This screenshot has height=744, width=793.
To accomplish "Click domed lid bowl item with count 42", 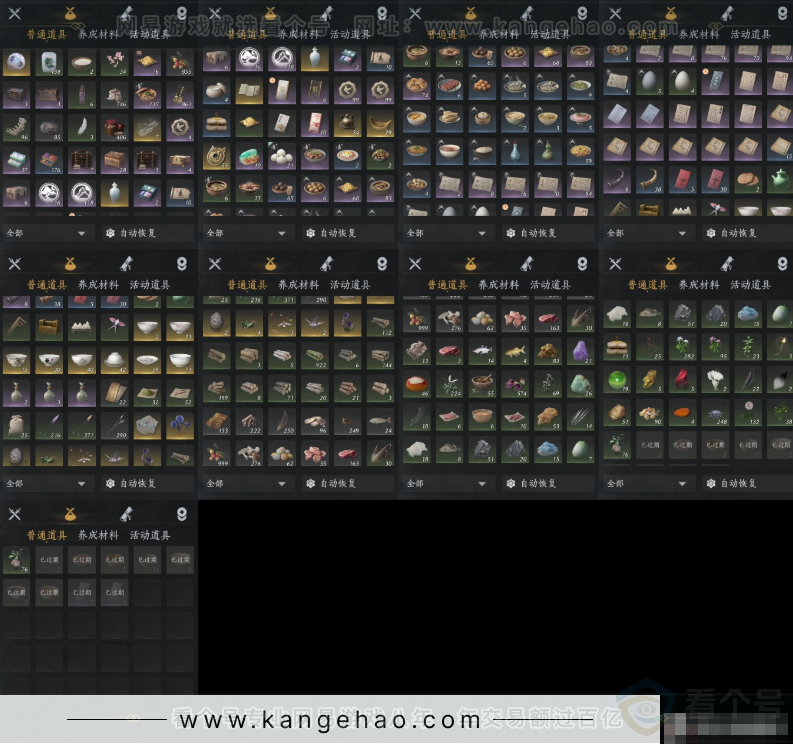I will (x=115, y=361).
